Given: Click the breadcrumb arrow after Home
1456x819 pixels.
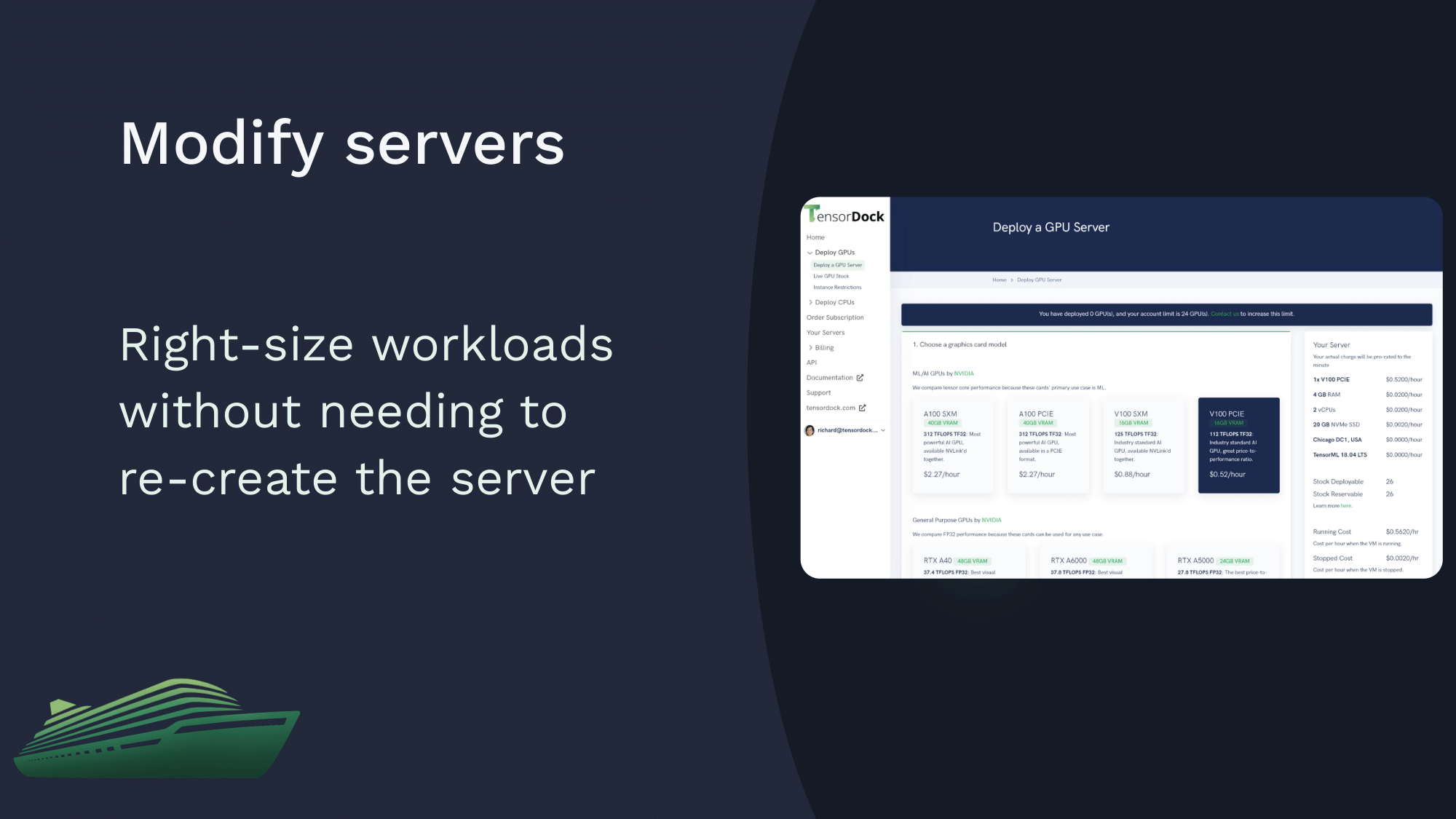Looking at the screenshot, I should pyautogui.click(x=1012, y=280).
